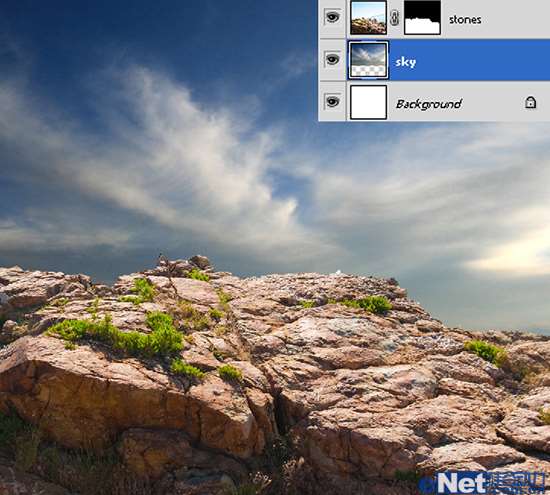
Task: Hide the Background layer eye icon
Action: [333, 102]
